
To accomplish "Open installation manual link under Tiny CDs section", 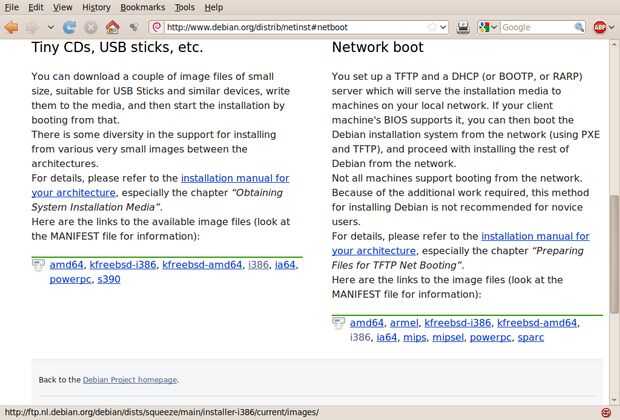I will tap(235, 178).
